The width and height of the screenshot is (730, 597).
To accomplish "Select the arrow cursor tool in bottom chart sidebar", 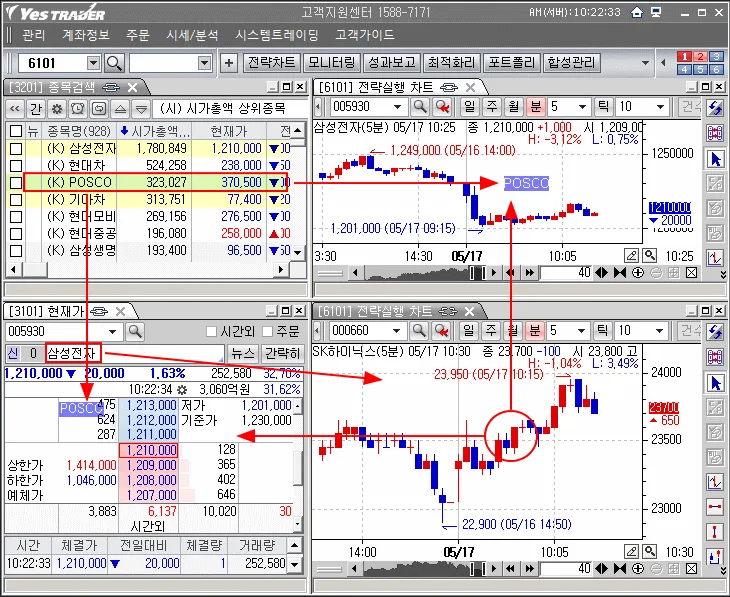I will 715,383.
